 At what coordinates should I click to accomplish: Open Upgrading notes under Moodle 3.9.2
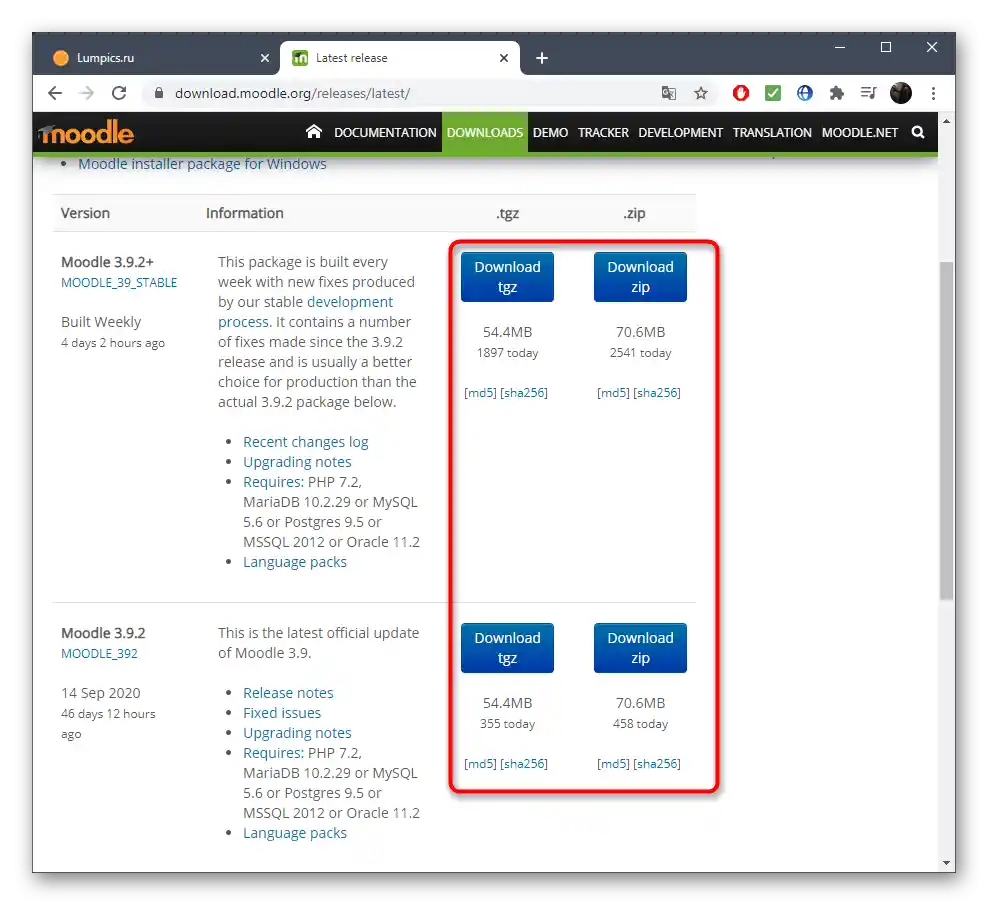(x=297, y=733)
